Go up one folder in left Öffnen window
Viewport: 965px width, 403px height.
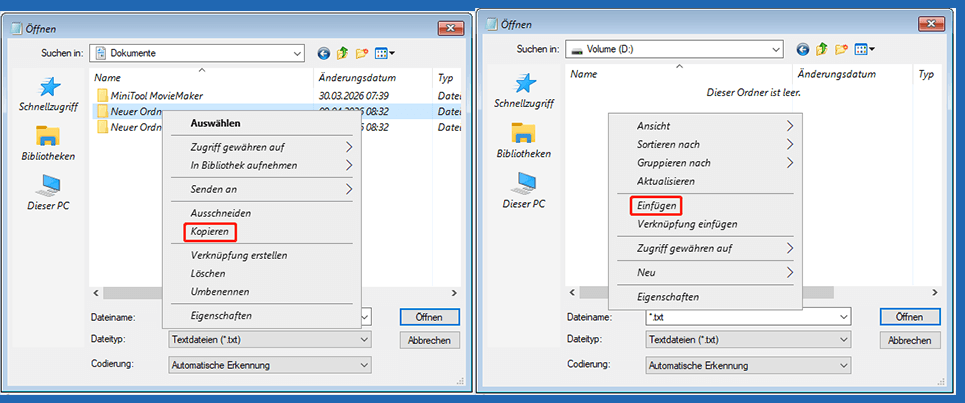tap(342, 54)
